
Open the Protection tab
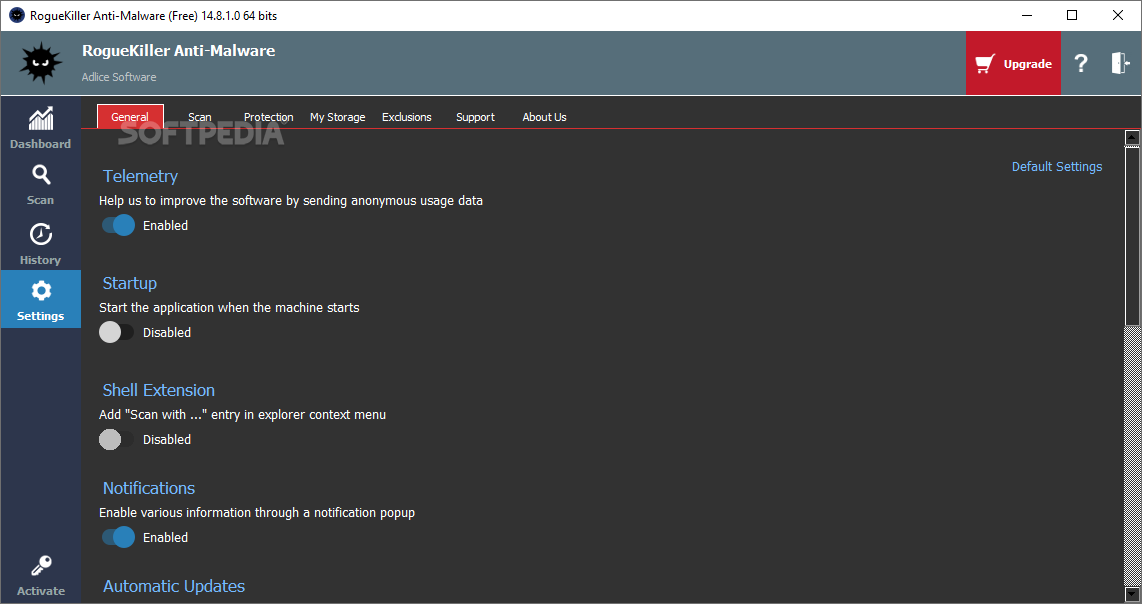point(269,117)
